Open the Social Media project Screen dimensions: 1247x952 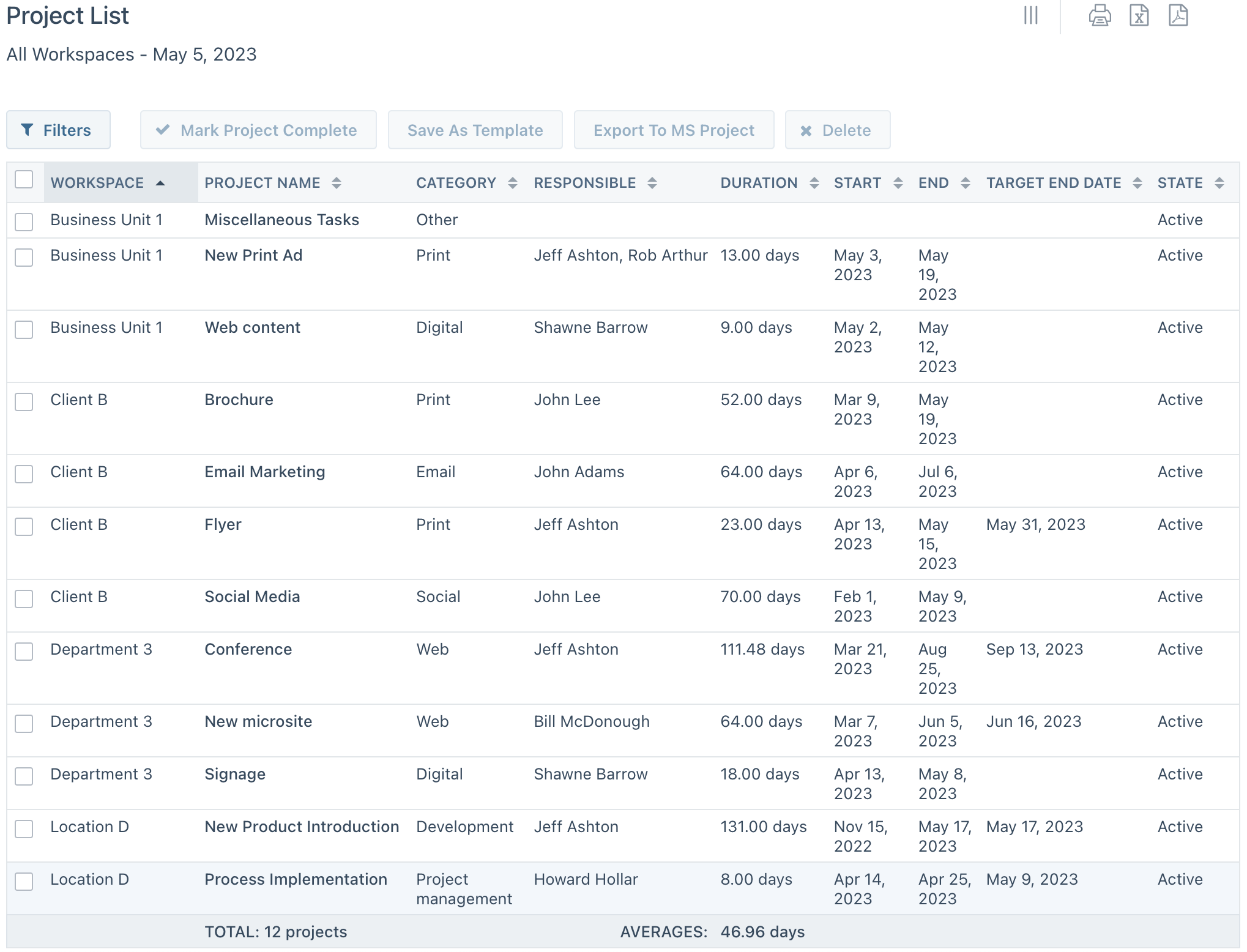pyautogui.click(x=251, y=597)
